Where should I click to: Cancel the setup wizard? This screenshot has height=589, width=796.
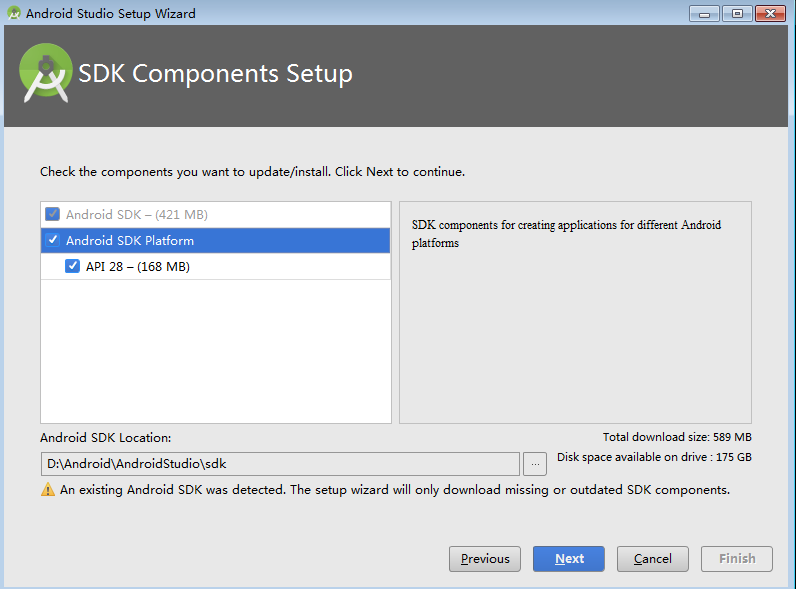(x=653, y=559)
